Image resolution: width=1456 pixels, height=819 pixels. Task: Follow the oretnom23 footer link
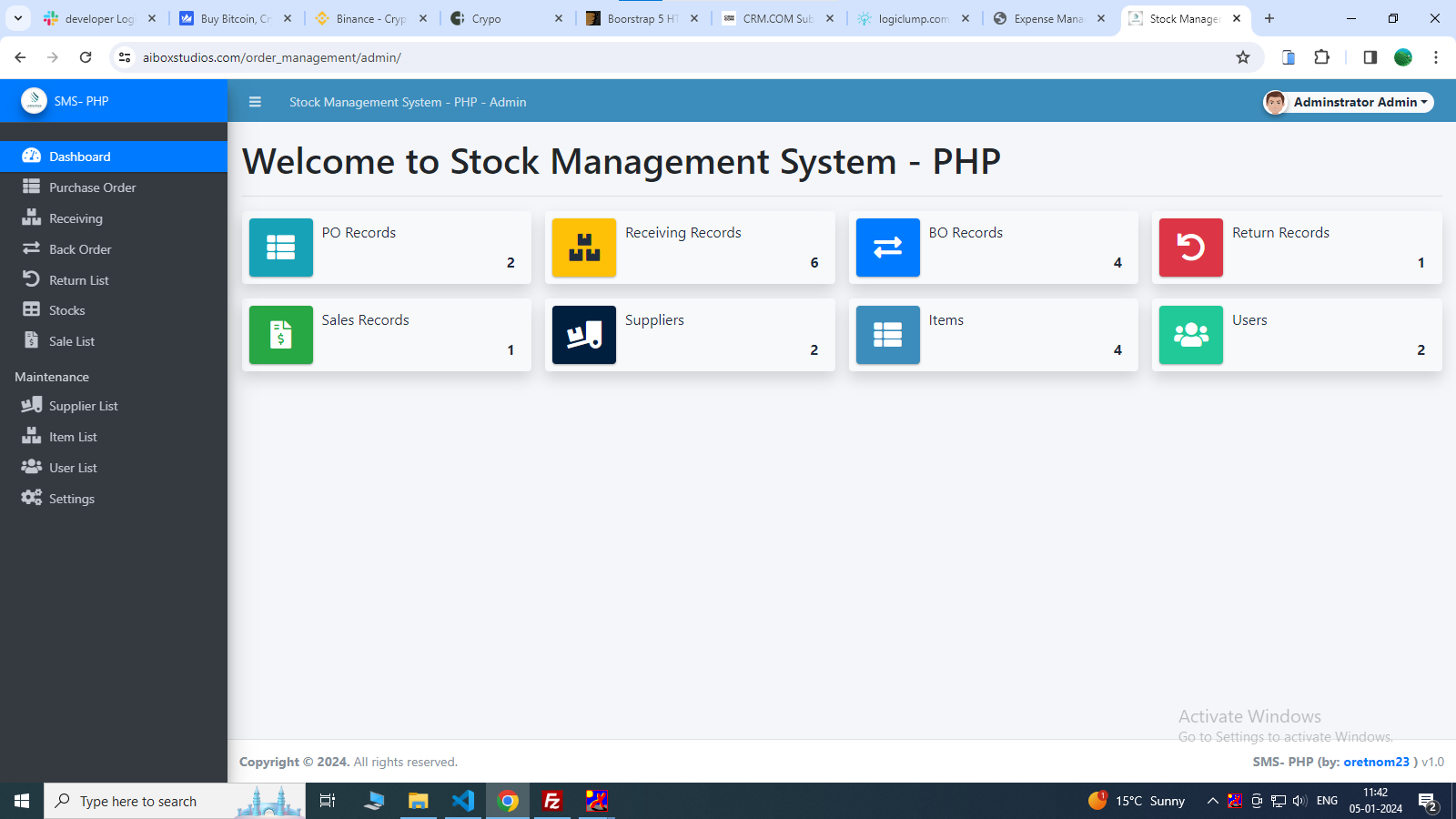[1376, 762]
